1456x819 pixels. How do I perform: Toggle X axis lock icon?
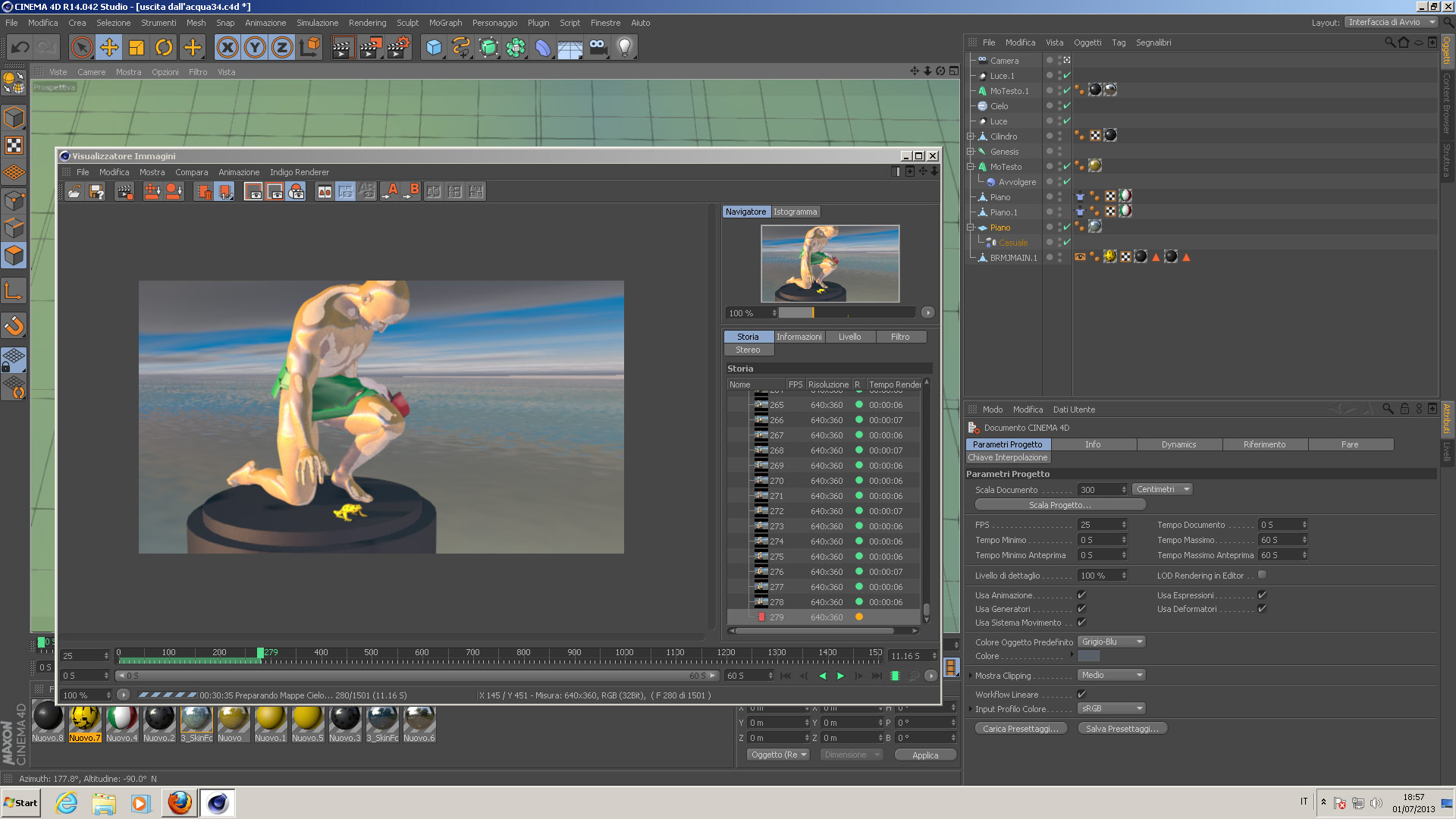pyautogui.click(x=227, y=48)
